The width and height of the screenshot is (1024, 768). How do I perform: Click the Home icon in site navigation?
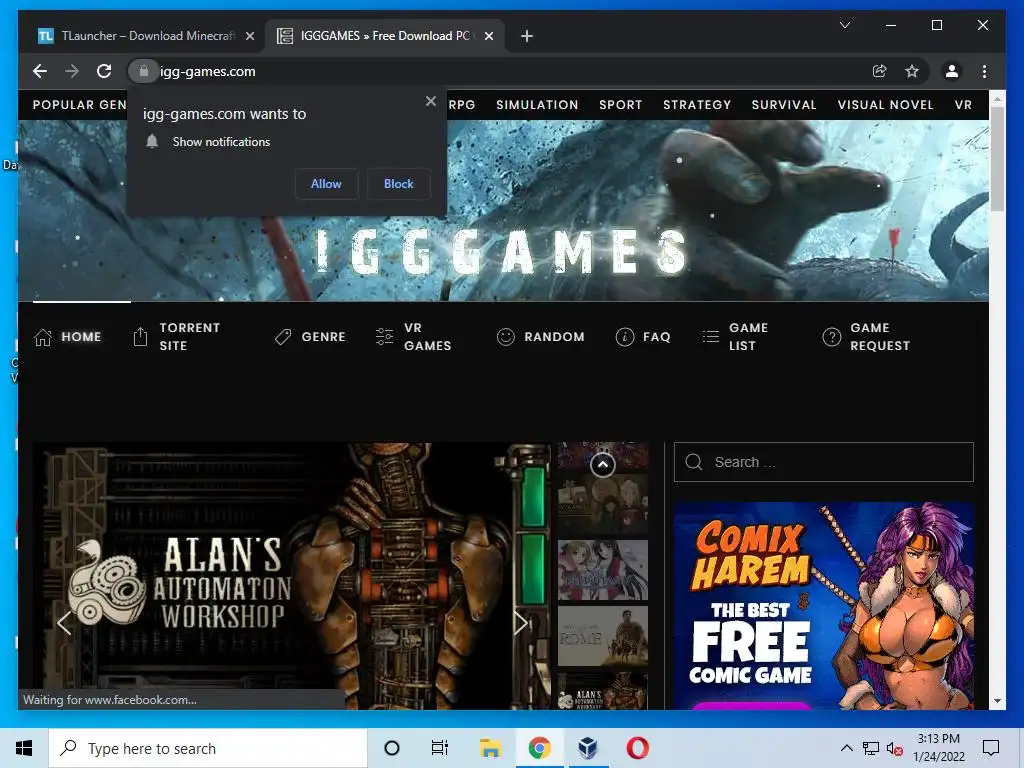(x=43, y=337)
